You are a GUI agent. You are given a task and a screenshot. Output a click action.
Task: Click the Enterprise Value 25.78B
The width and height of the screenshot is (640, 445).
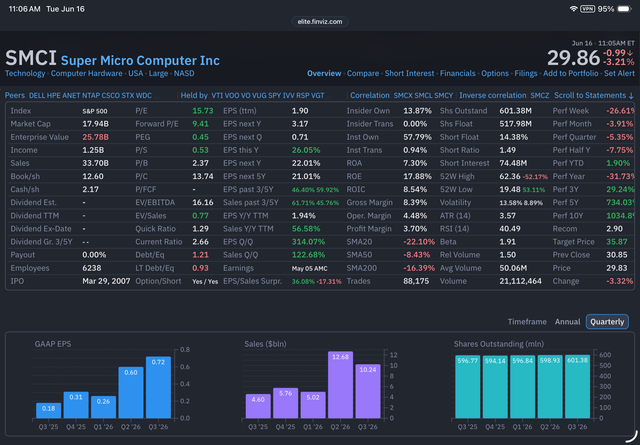tap(96, 137)
